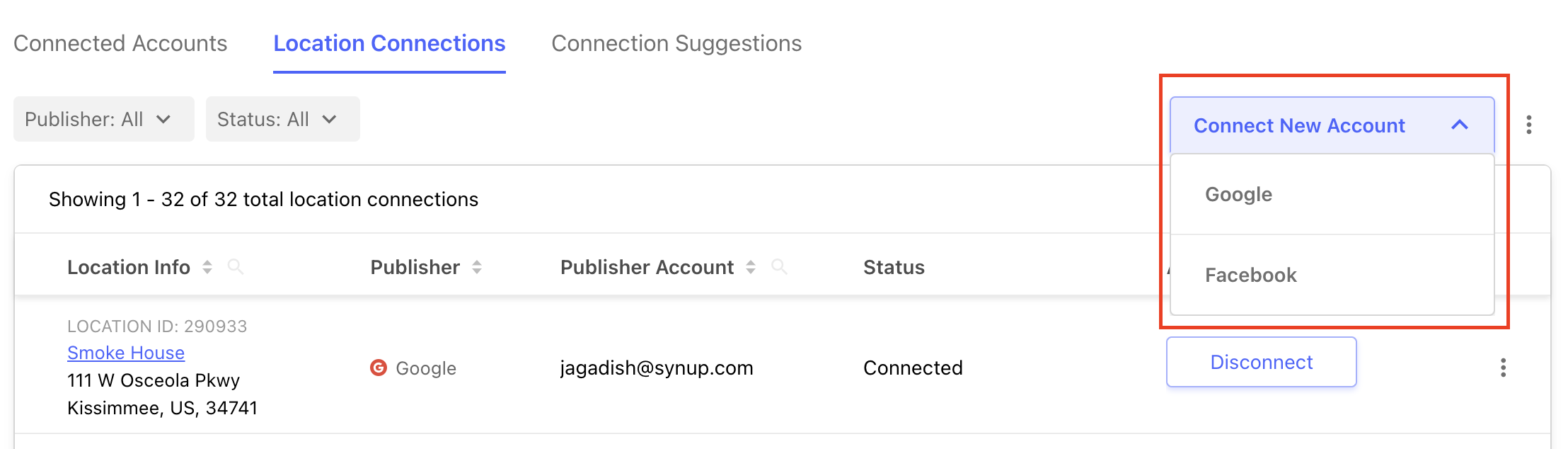
Task: Open Smoke House row options menu
Action: (1503, 368)
